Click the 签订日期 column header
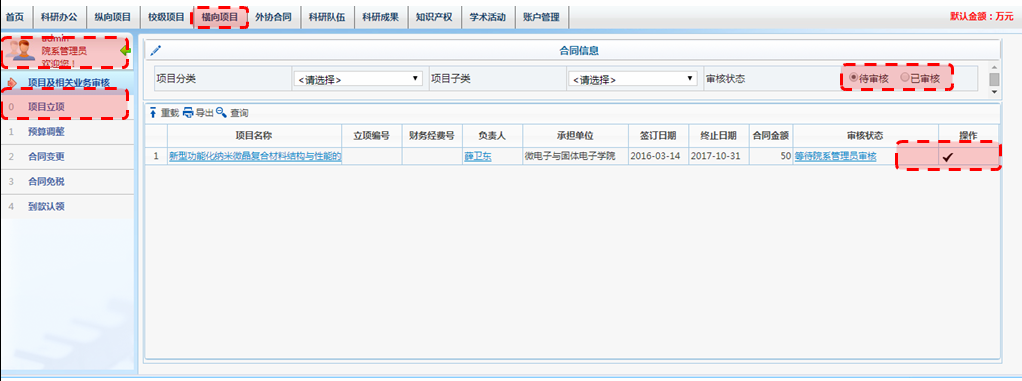The height and width of the screenshot is (381, 1022). click(x=658, y=135)
